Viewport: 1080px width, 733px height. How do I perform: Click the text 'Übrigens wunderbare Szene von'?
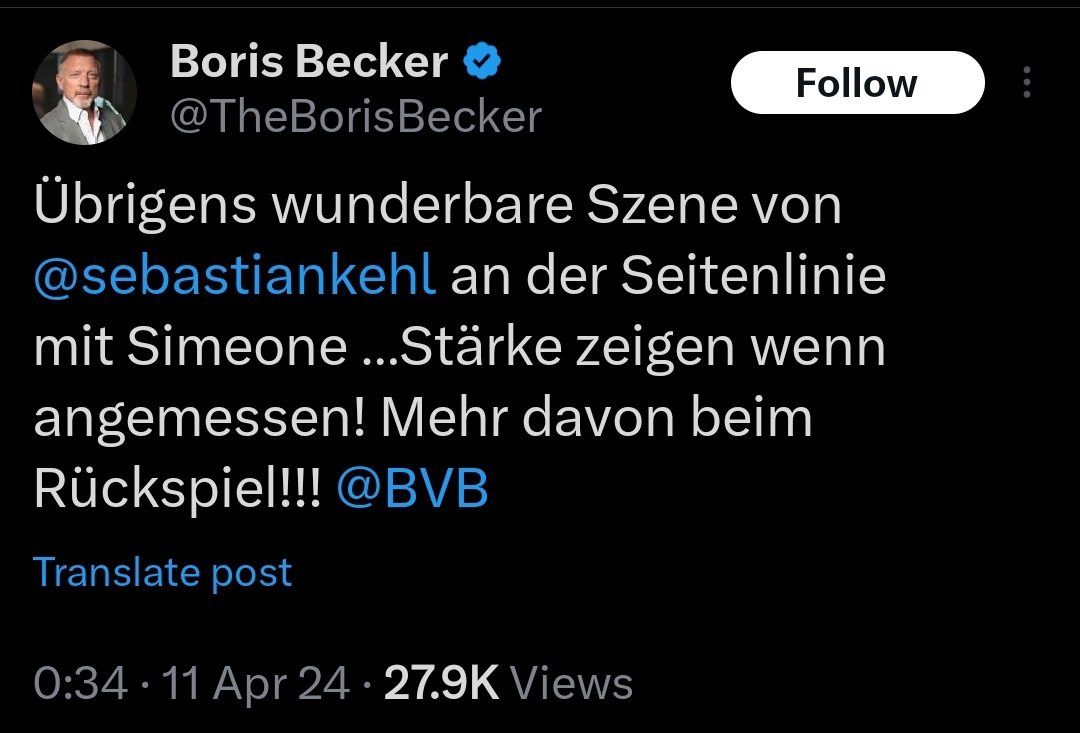coord(437,203)
